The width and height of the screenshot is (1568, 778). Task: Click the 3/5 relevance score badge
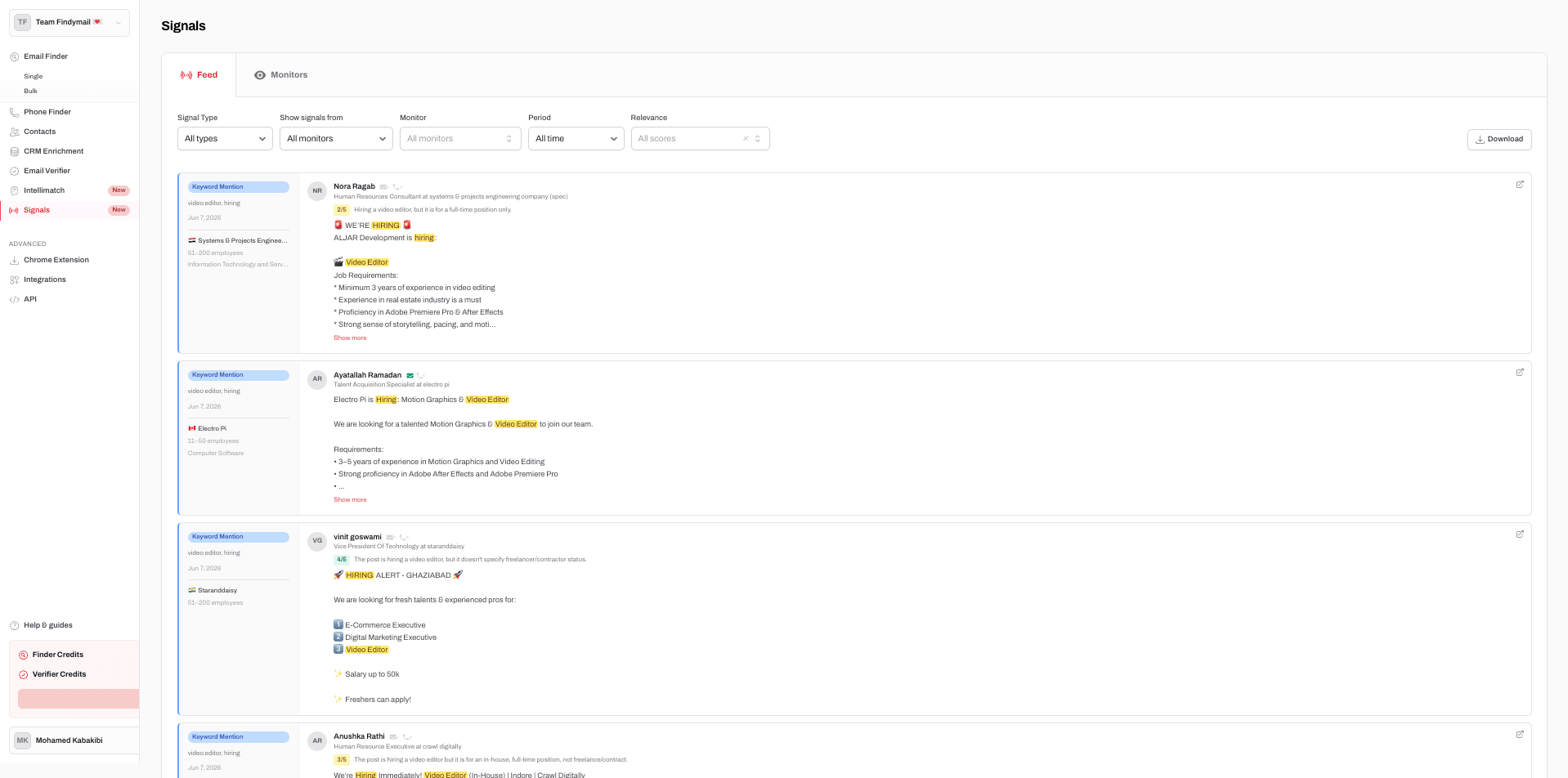point(342,760)
